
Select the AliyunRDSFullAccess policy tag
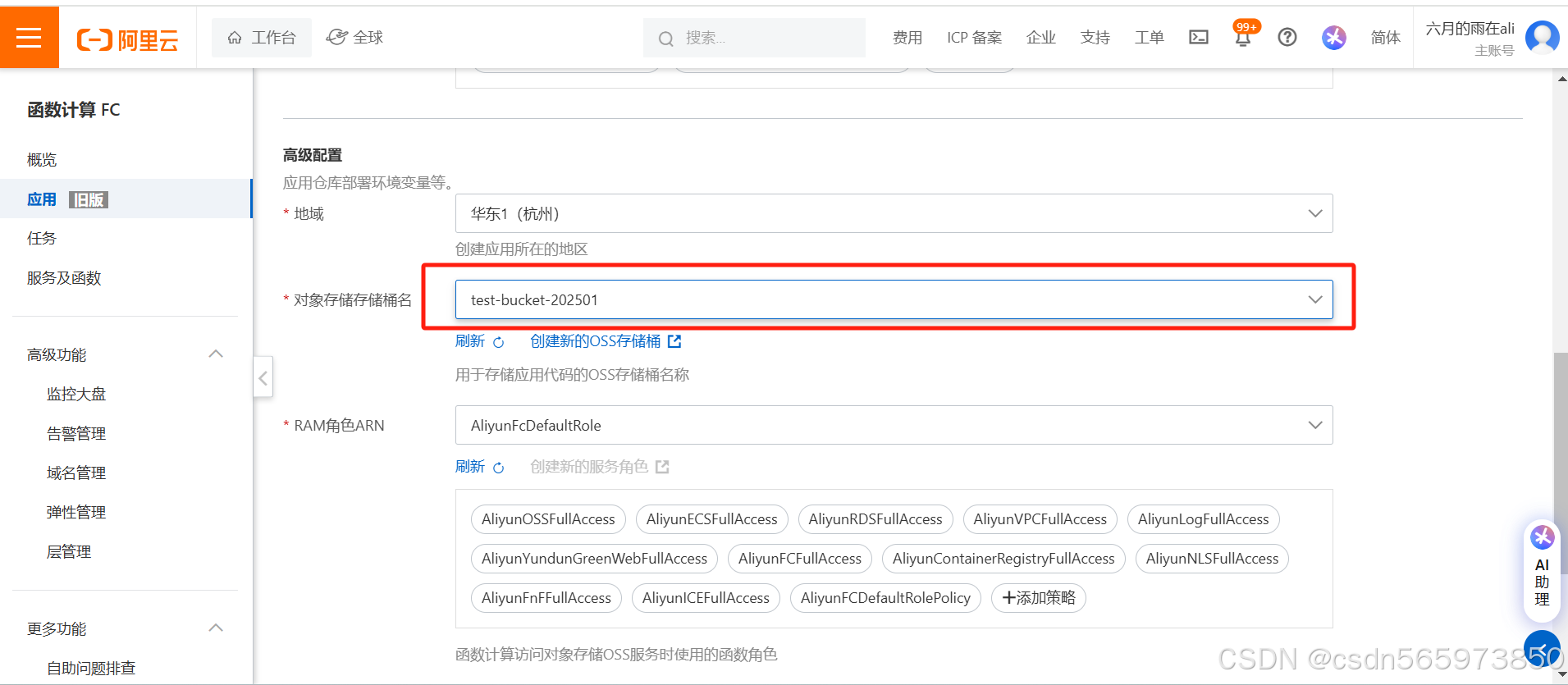point(875,519)
